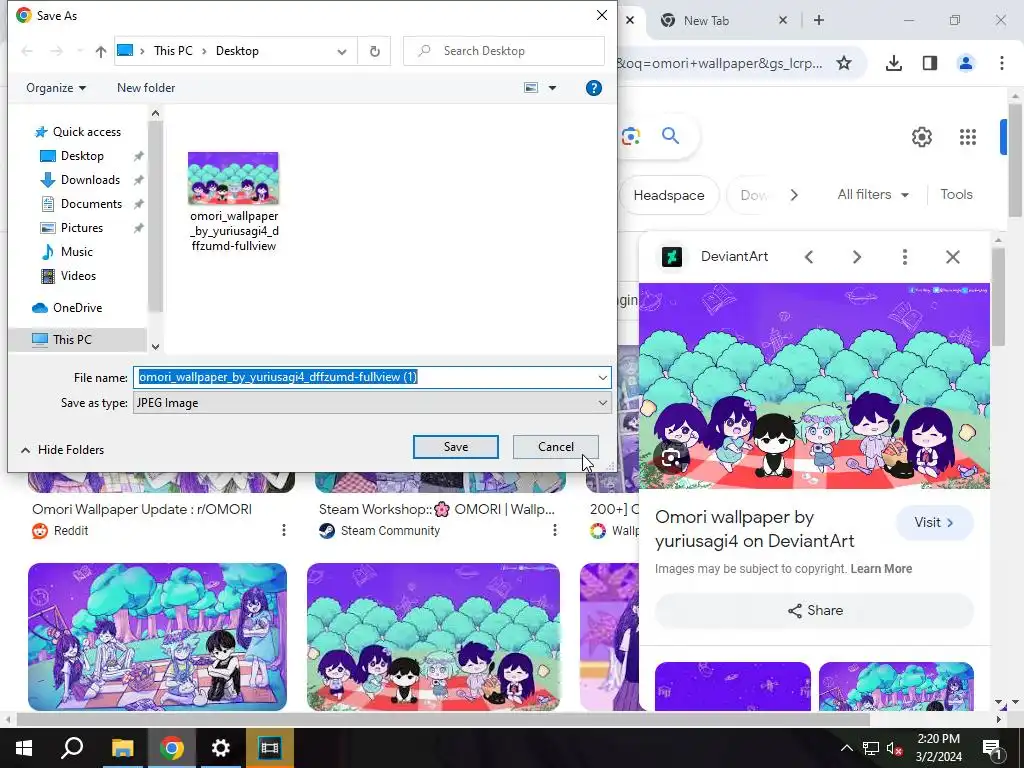Screen dimensions: 1024x768
Task: Click the Save button
Action: click(x=456, y=447)
